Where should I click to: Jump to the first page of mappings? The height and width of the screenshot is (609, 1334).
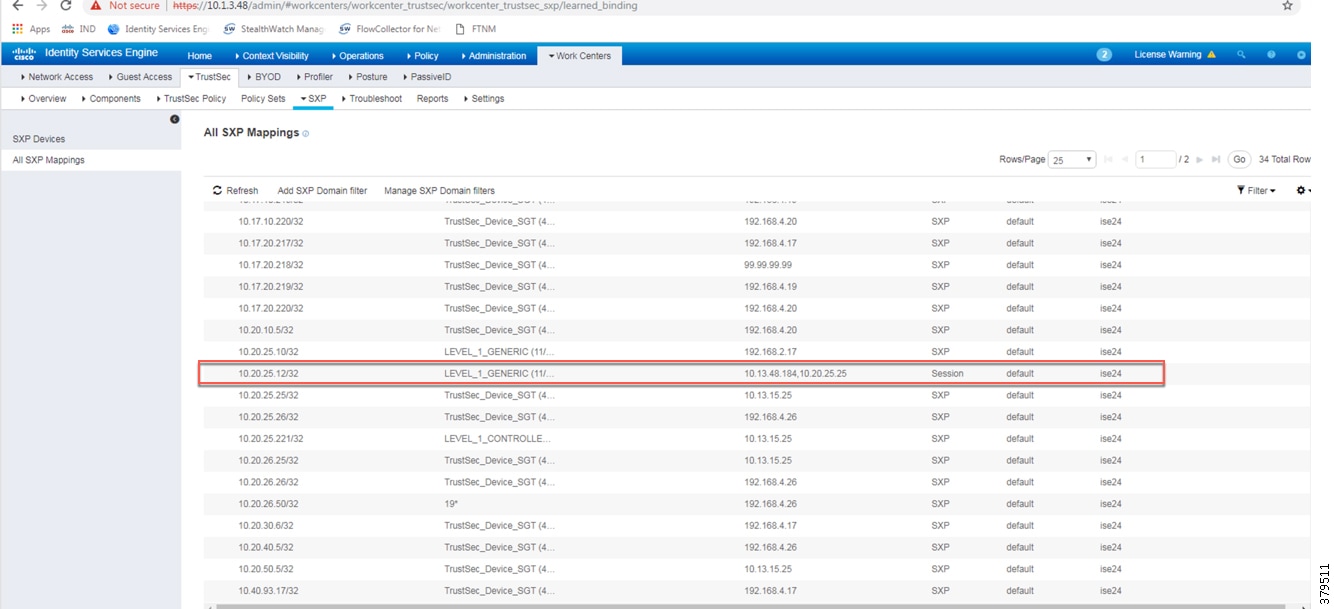click(x=1108, y=160)
